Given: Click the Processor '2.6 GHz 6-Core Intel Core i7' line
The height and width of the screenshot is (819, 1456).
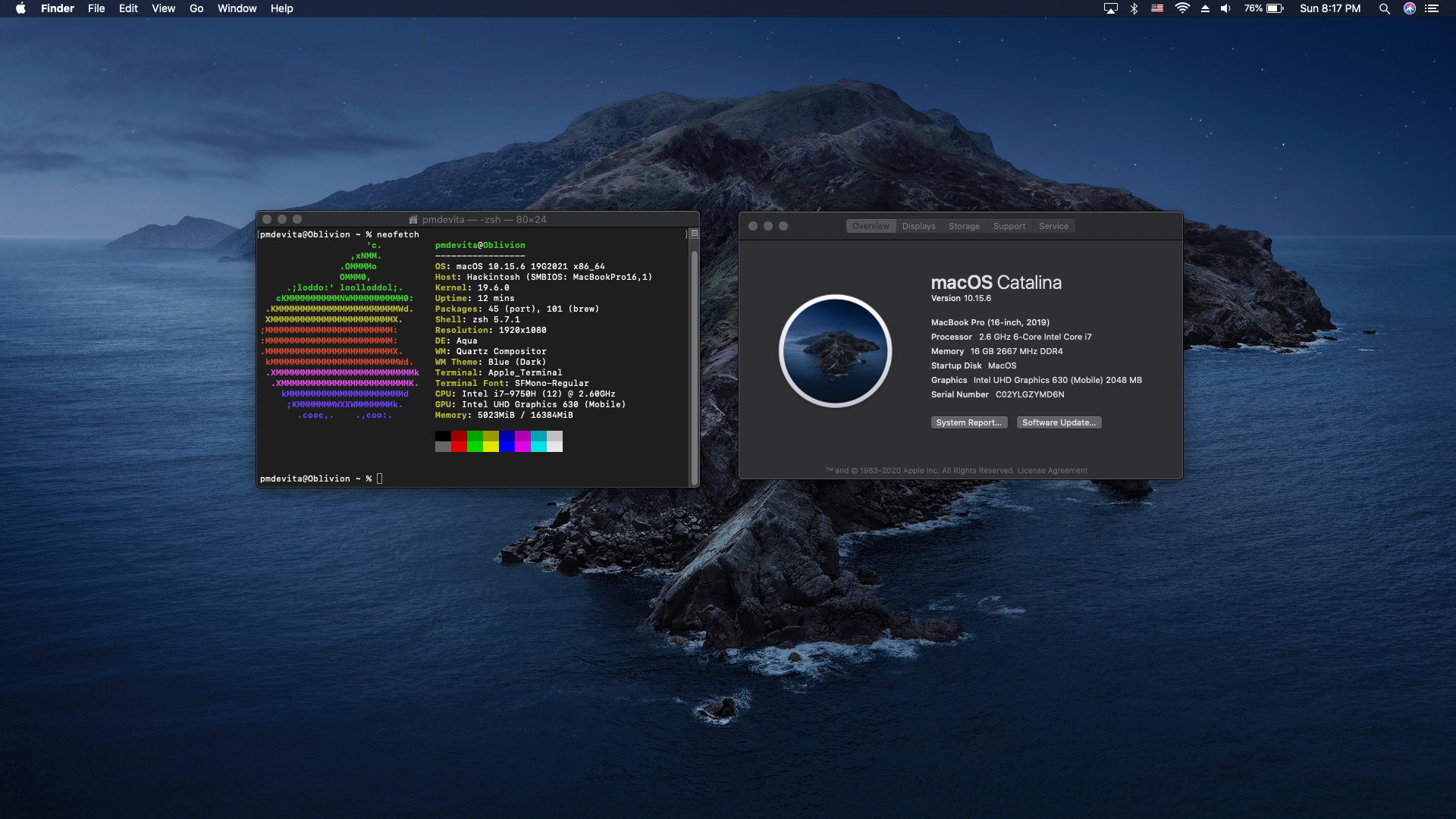Looking at the screenshot, I should (x=1012, y=337).
